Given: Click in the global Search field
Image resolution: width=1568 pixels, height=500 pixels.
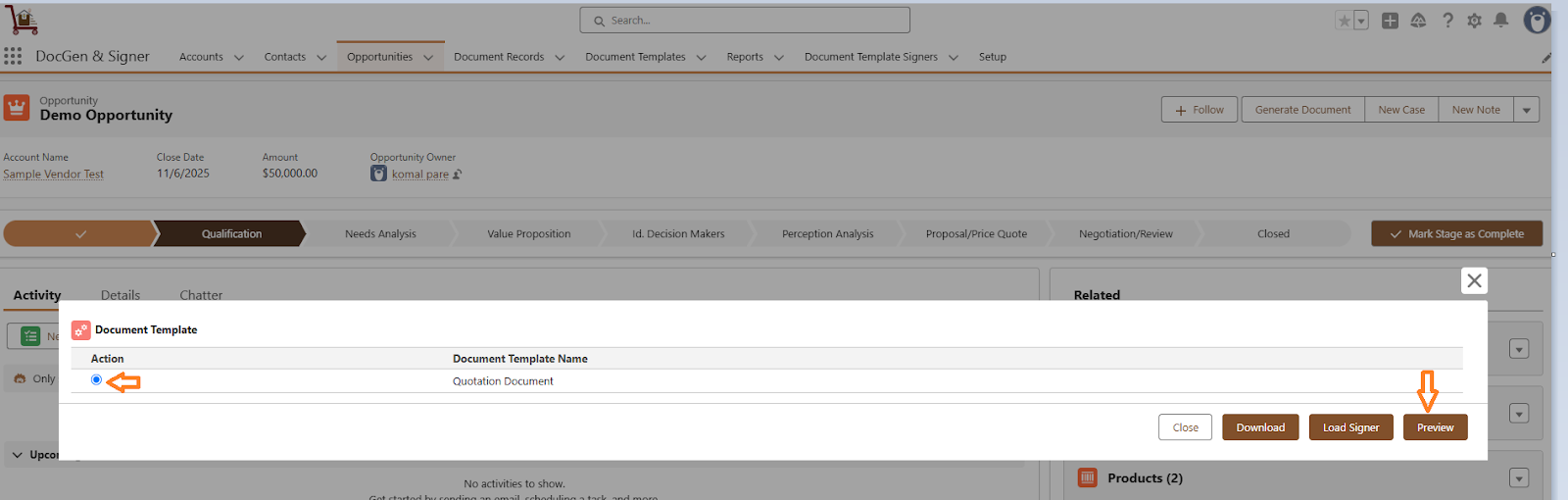Looking at the screenshot, I should (x=745, y=21).
